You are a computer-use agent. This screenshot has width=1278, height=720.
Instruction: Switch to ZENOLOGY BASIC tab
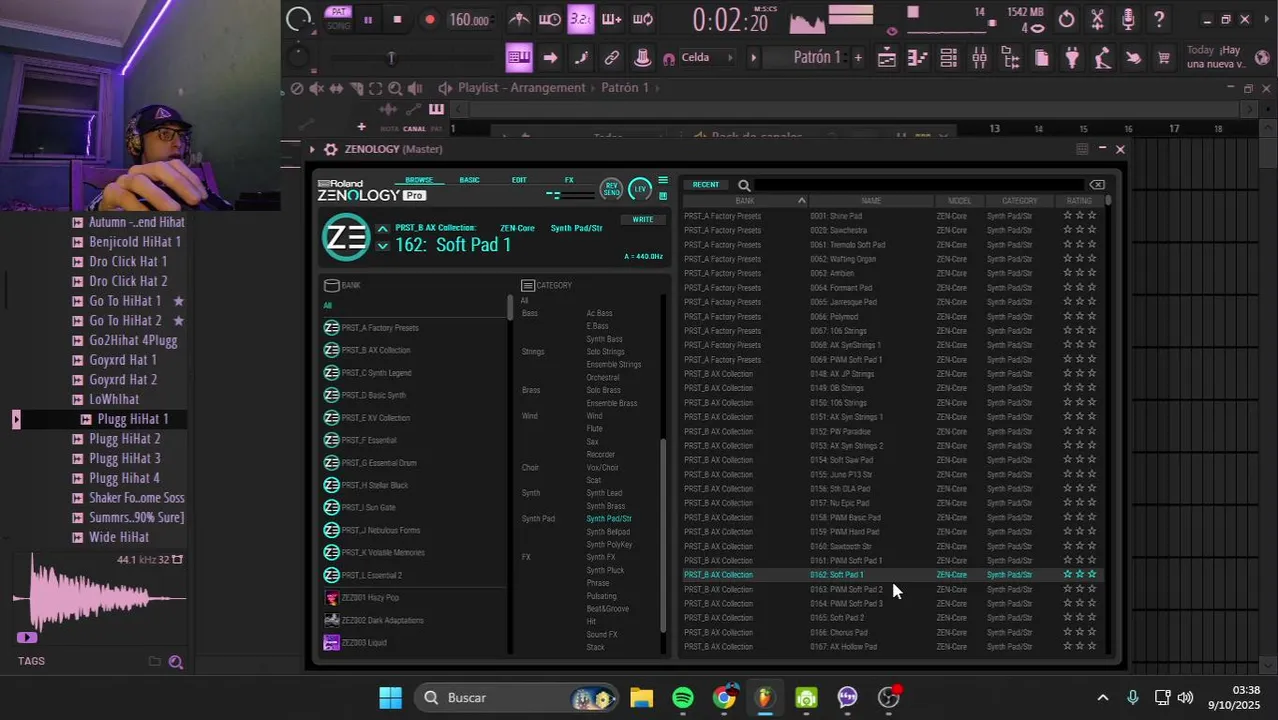point(469,180)
